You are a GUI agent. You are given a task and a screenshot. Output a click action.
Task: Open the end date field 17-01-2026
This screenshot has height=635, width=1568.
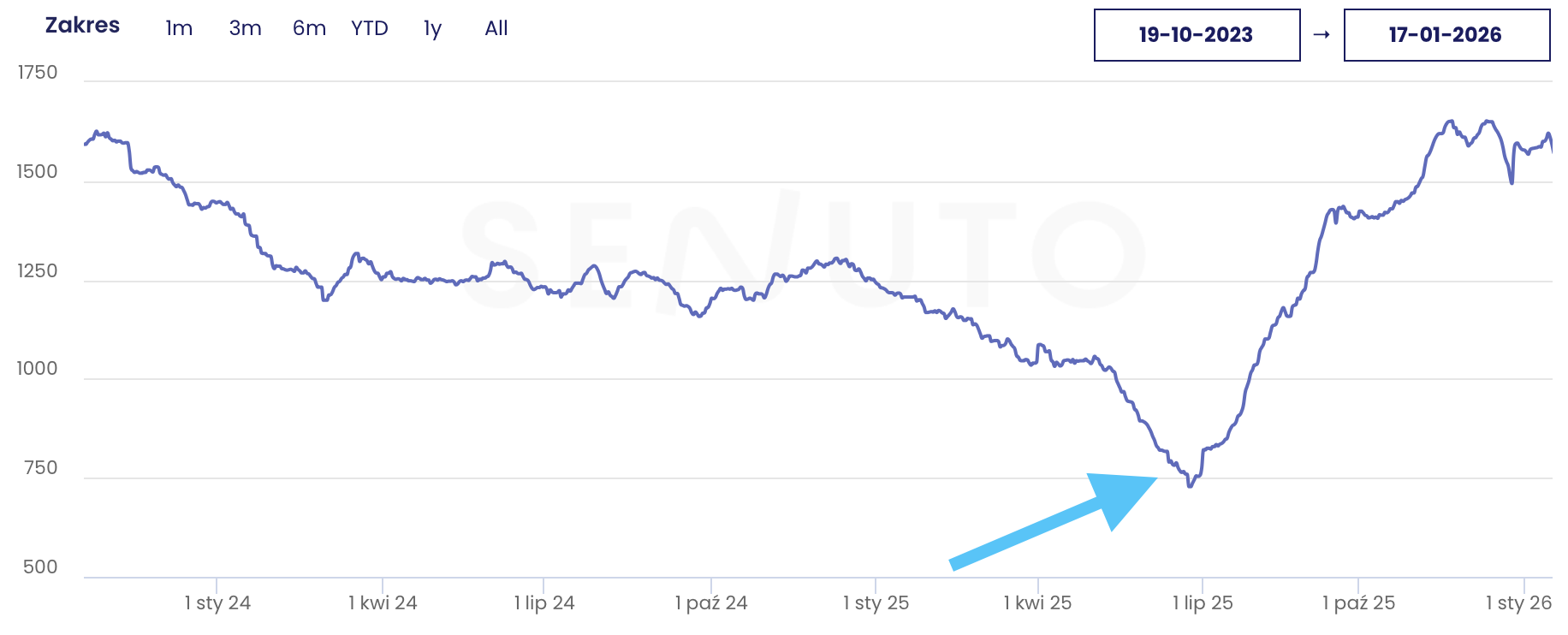(1446, 35)
